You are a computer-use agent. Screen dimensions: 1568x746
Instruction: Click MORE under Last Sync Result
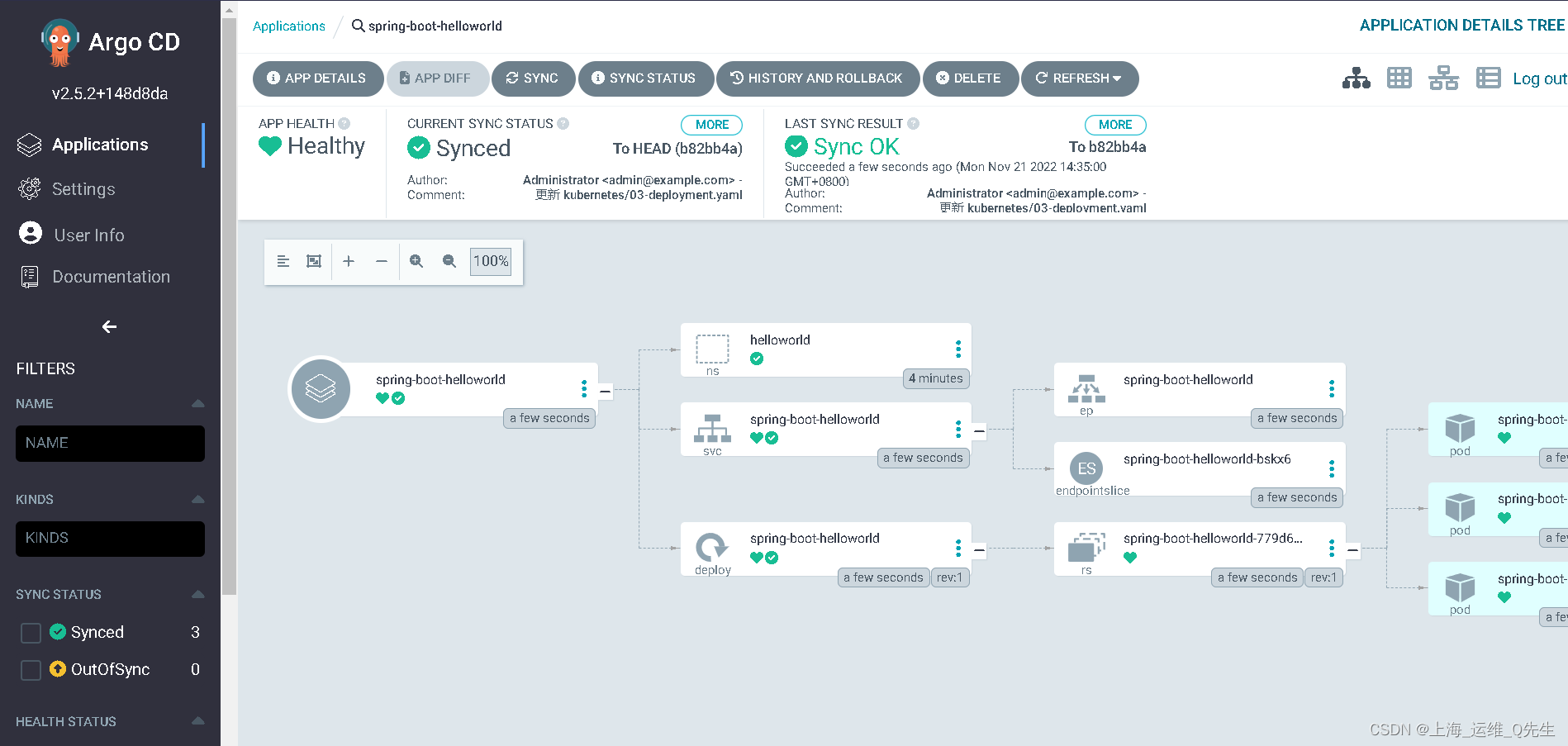pos(1115,125)
